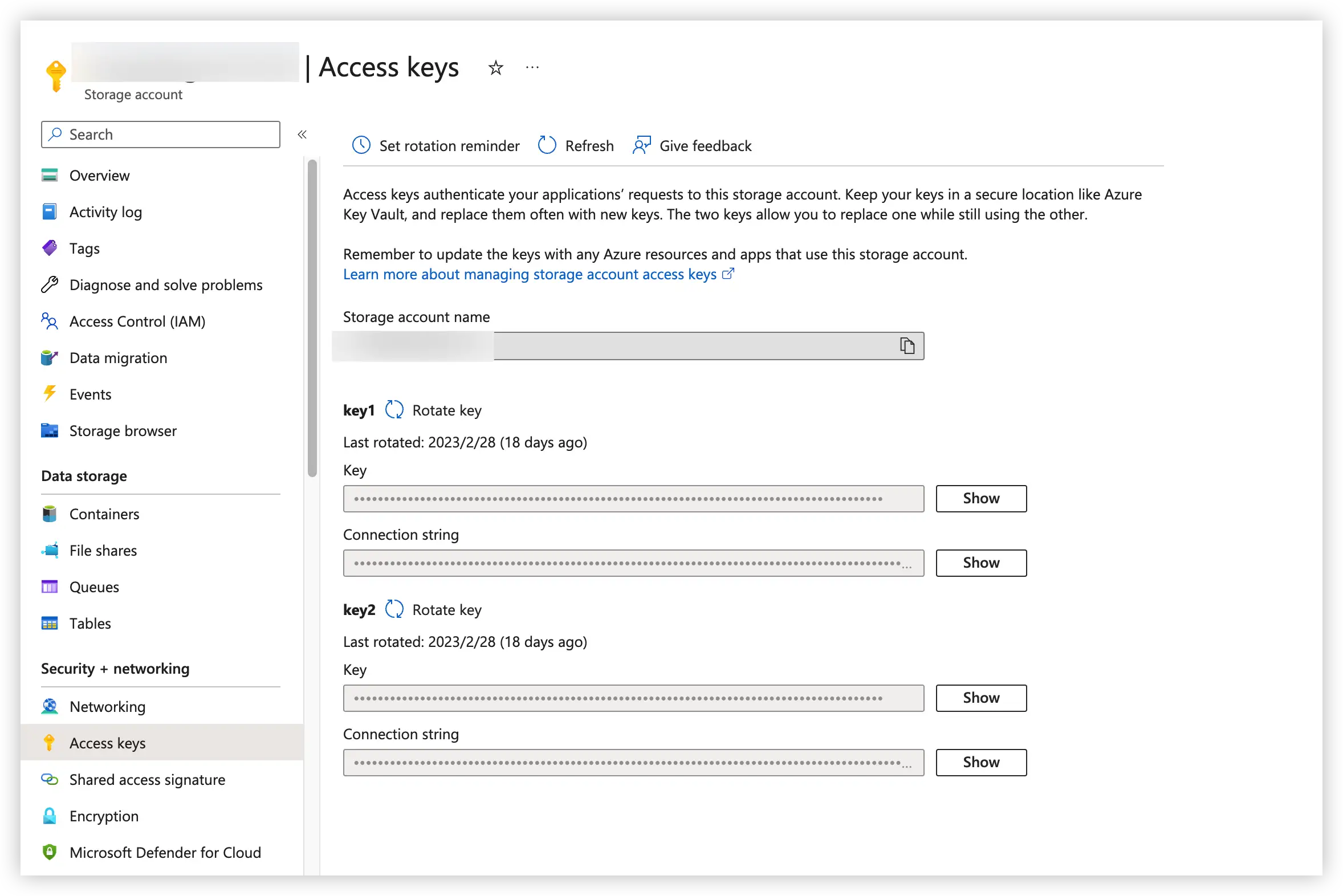Open Diagnose and solve problems
Image resolution: width=1343 pixels, height=896 pixels.
tap(166, 285)
